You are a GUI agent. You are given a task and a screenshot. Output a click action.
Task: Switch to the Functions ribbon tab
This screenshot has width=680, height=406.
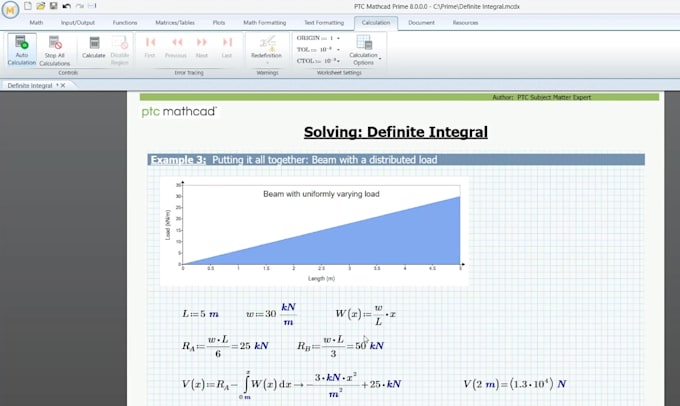pos(125,23)
